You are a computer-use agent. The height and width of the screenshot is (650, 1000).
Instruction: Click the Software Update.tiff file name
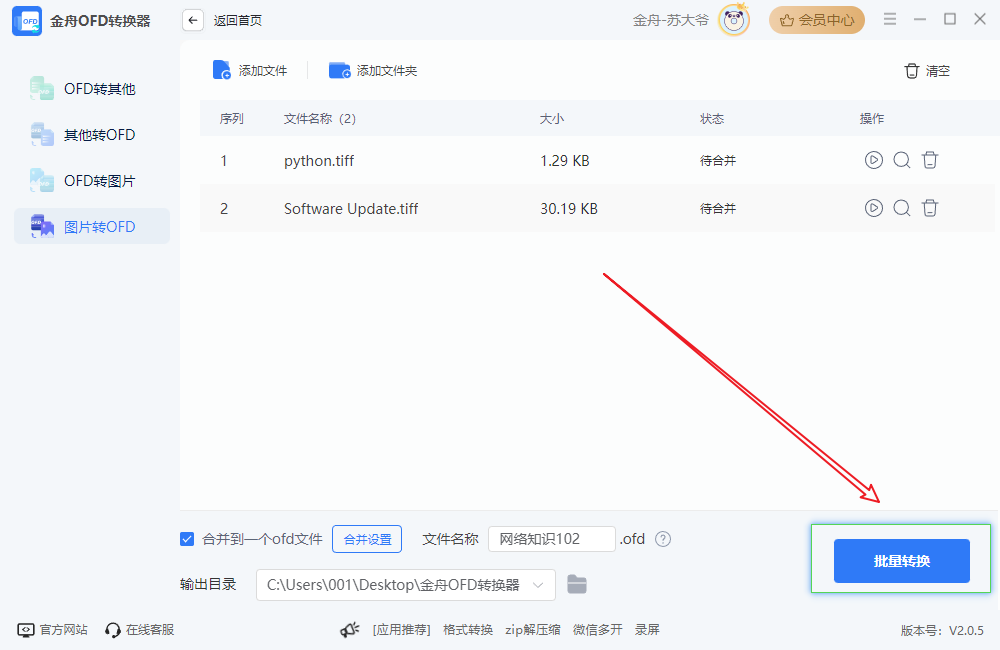point(351,209)
